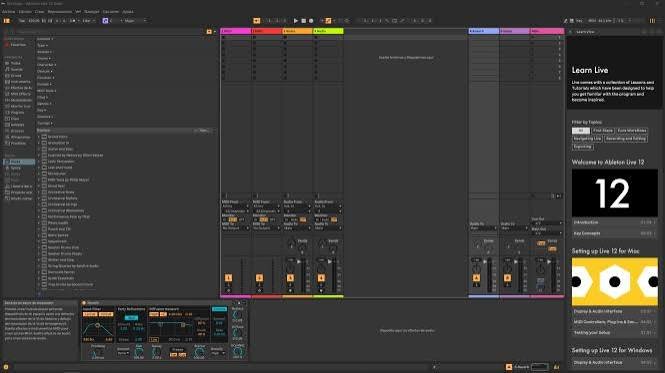Screen dimensions: 665x373
Task: Toggle the Info View icon at bottom left
Action: click(x=6, y=367)
